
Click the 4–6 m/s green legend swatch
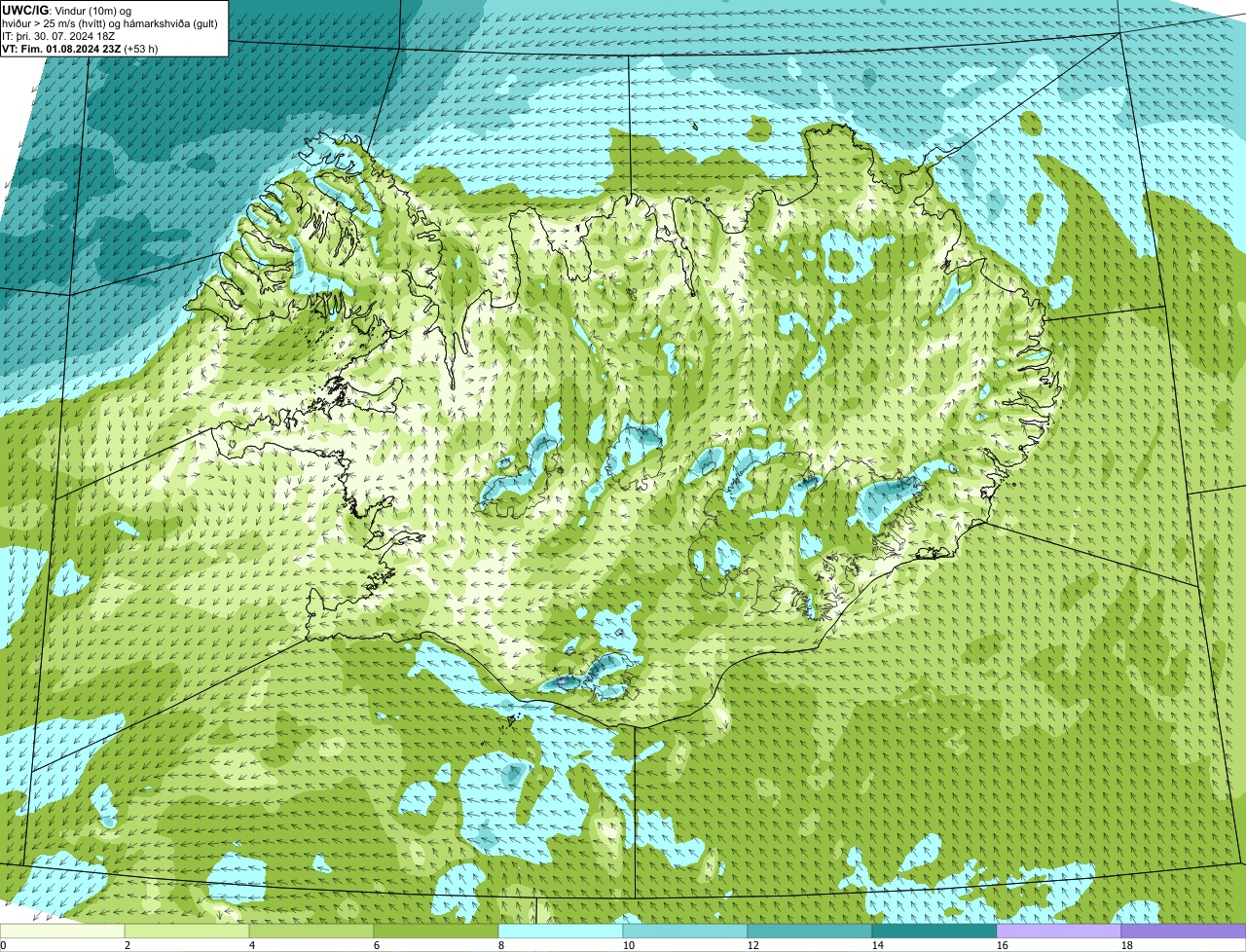point(311,931)
